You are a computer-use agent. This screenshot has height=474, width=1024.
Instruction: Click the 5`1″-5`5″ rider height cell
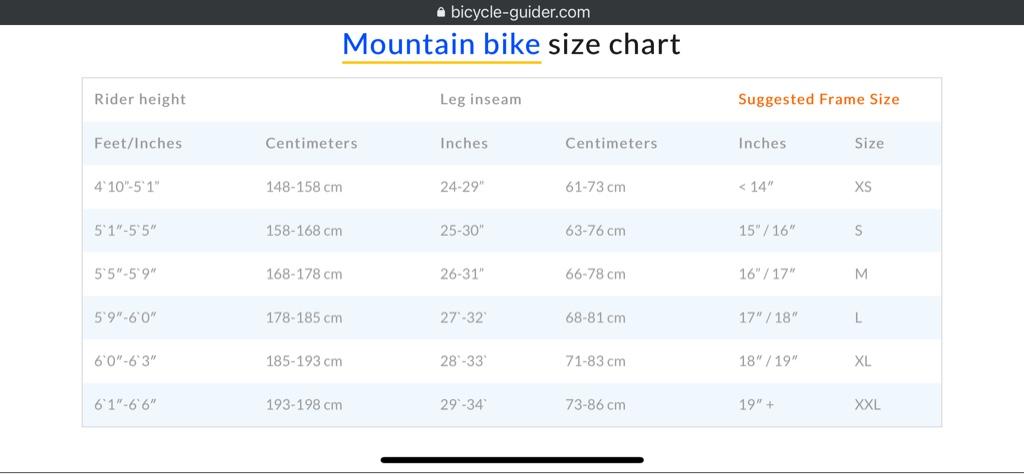point(125,230)
